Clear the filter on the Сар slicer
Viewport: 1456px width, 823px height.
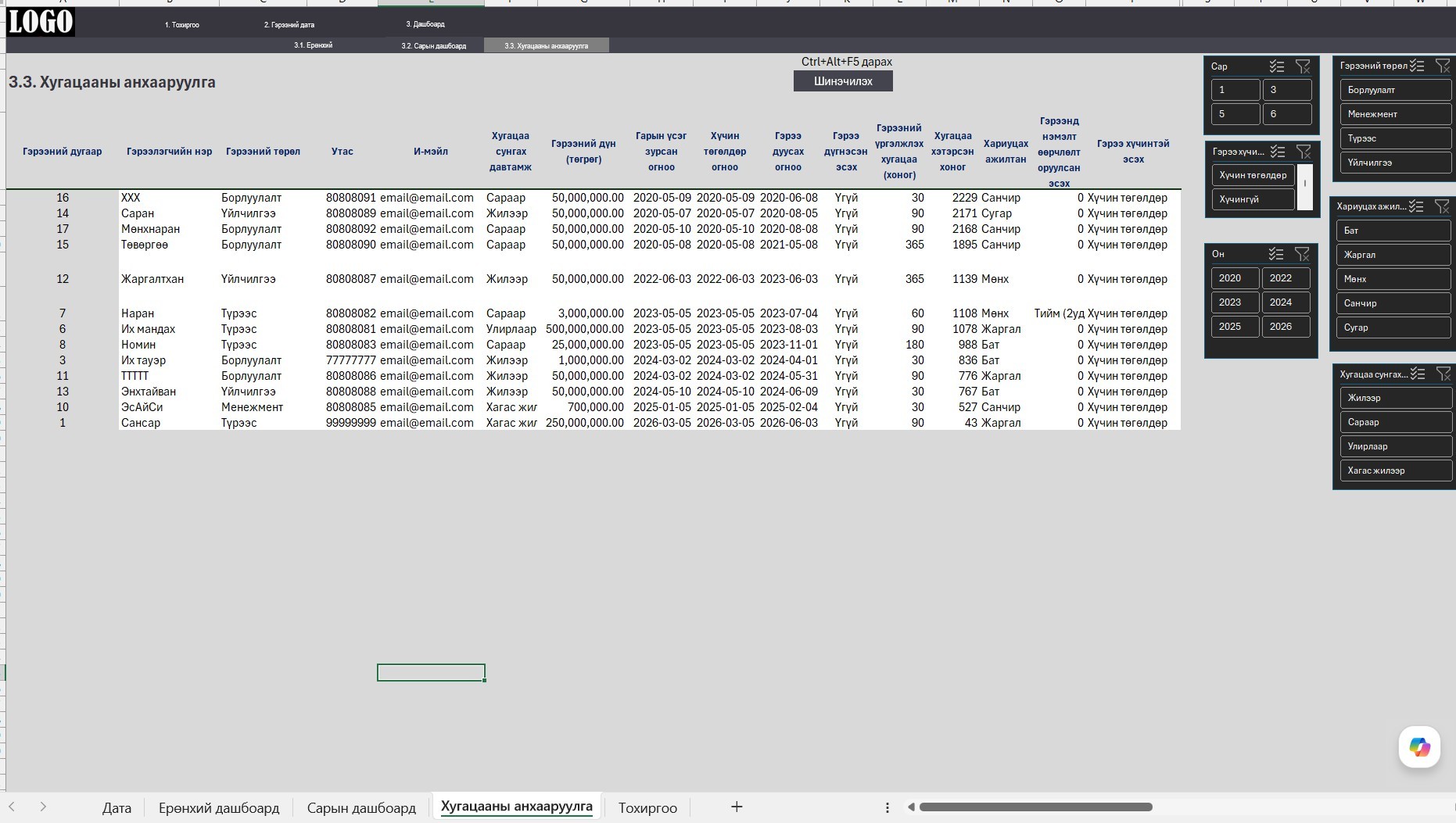pyautogui.click(x=1303, y=66)
